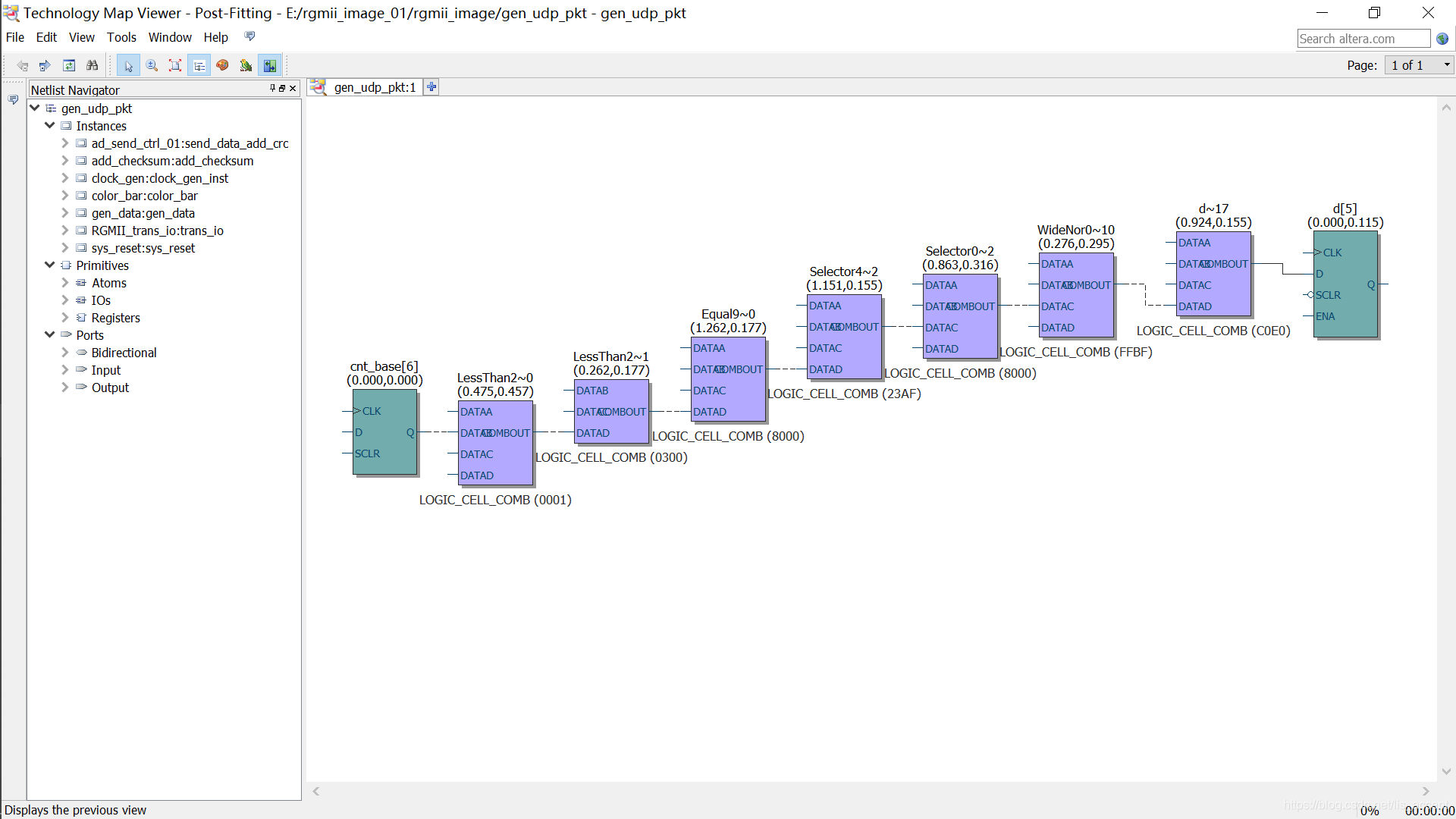Toggle the Selection arrow tool
The height and width of the screenshot is (819, 1456).
pyautogui.click(x=128, y=66)
